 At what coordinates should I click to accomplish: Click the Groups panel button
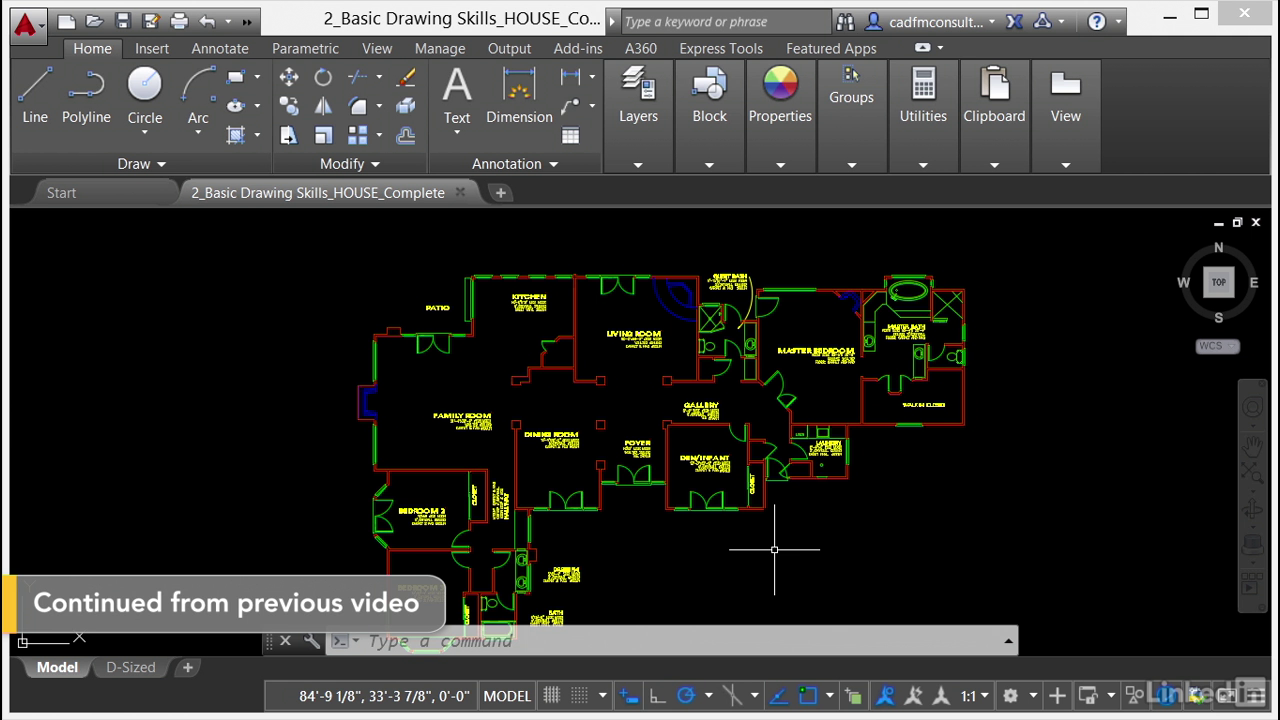pyautogui.click(x=851, y=85)
